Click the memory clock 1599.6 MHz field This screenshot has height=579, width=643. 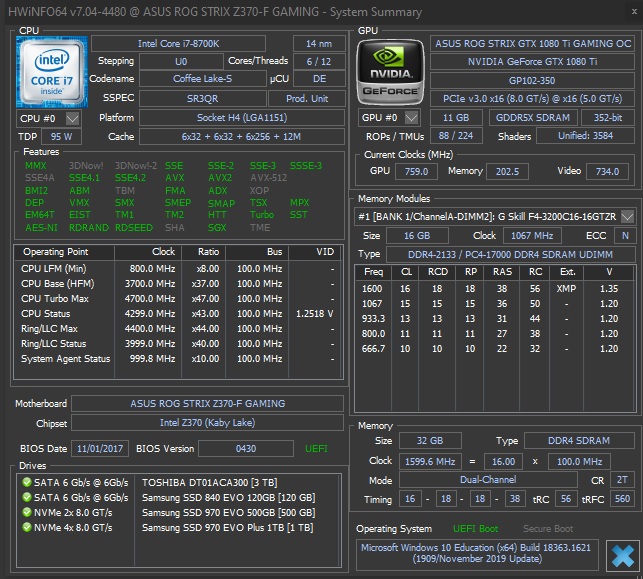click(430, 462)
